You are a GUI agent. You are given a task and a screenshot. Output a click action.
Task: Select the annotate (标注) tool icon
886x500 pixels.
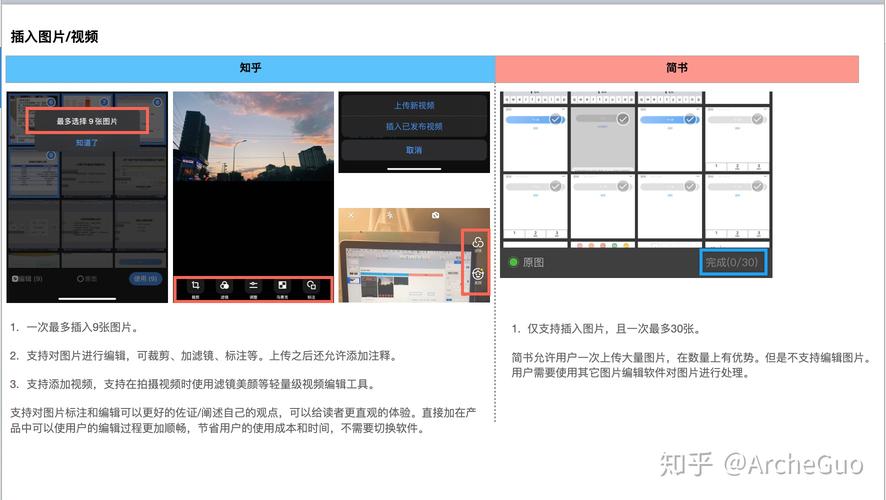tap(311, 287)
